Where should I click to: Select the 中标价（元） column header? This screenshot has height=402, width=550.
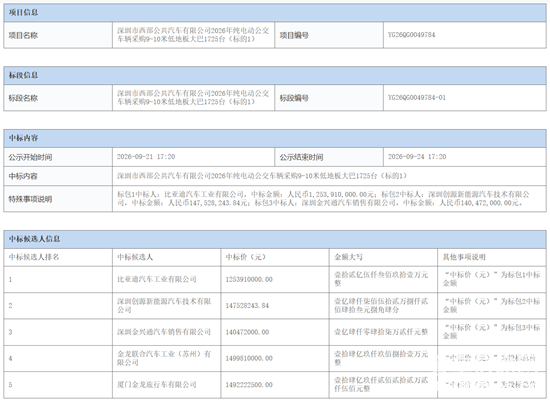[x=275, y=257]
